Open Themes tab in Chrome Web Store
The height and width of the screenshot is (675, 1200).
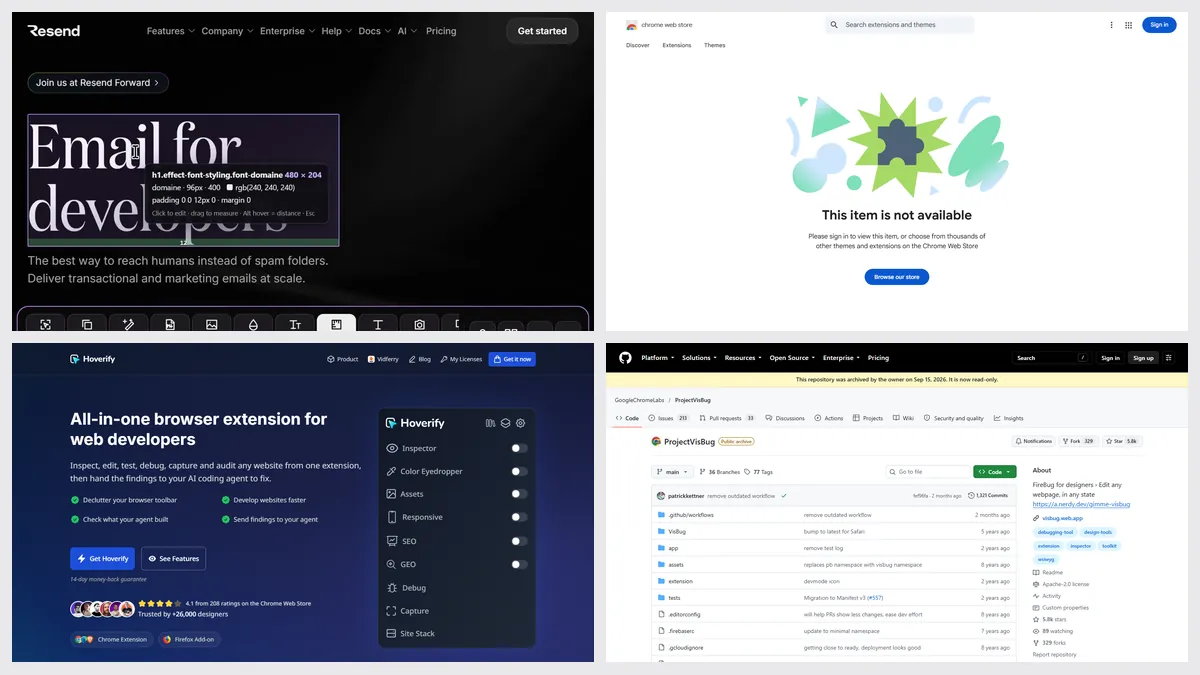click(715, 45)
